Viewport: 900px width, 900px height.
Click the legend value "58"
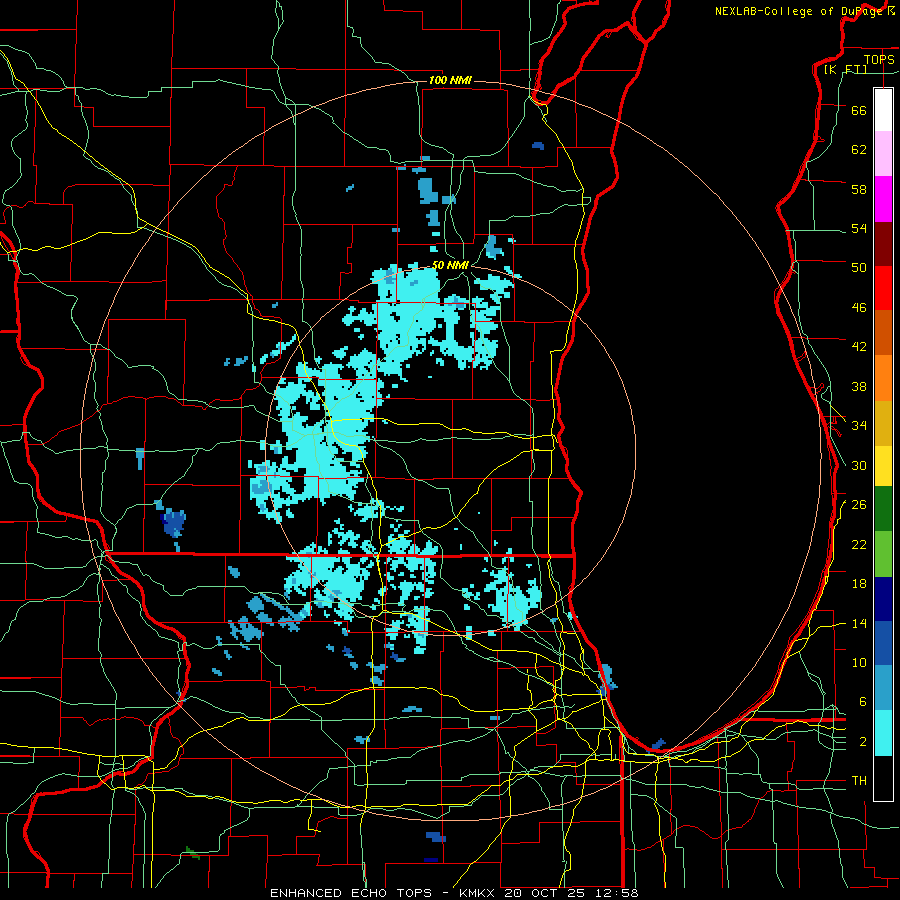point(859,189)
